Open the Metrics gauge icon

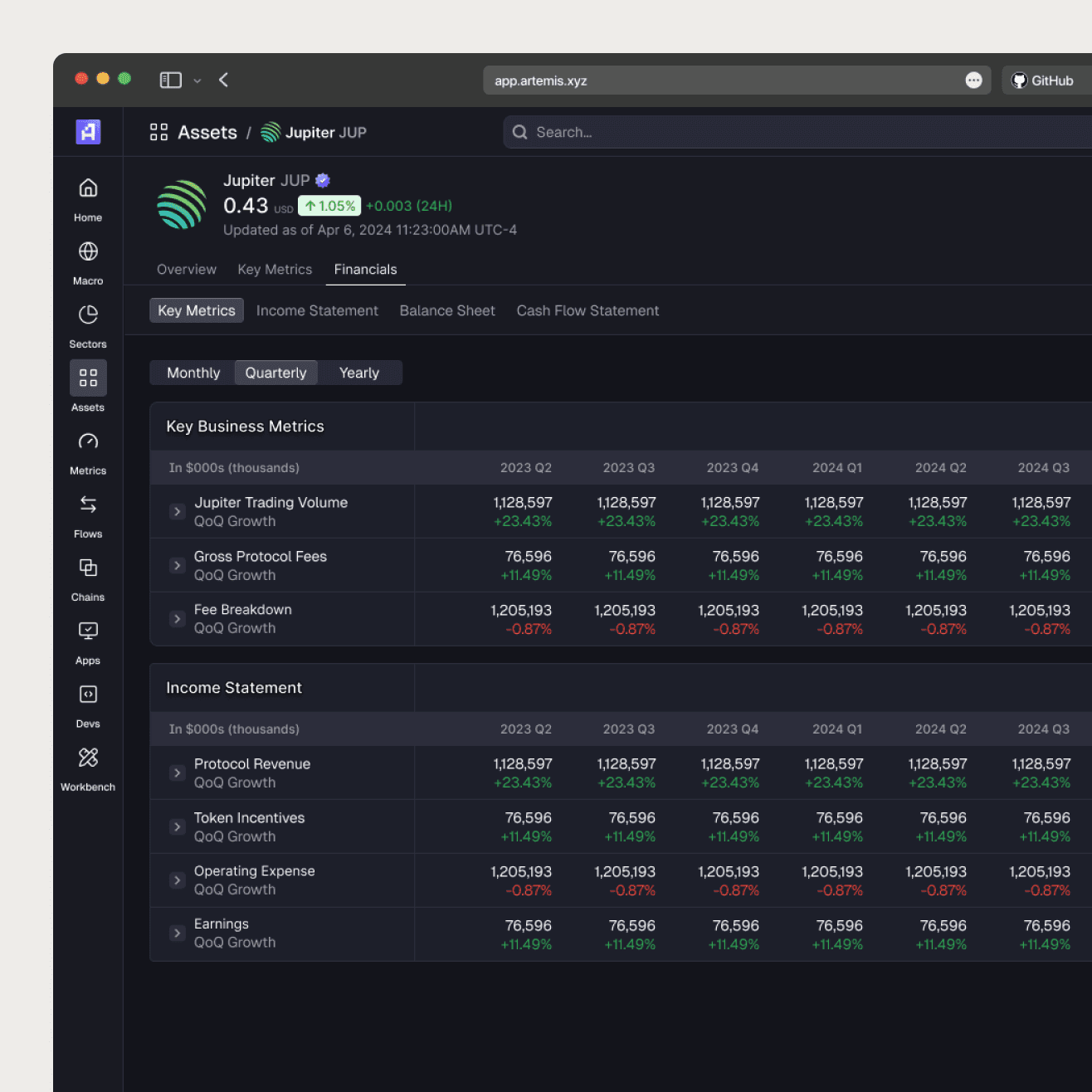(88, 441)
